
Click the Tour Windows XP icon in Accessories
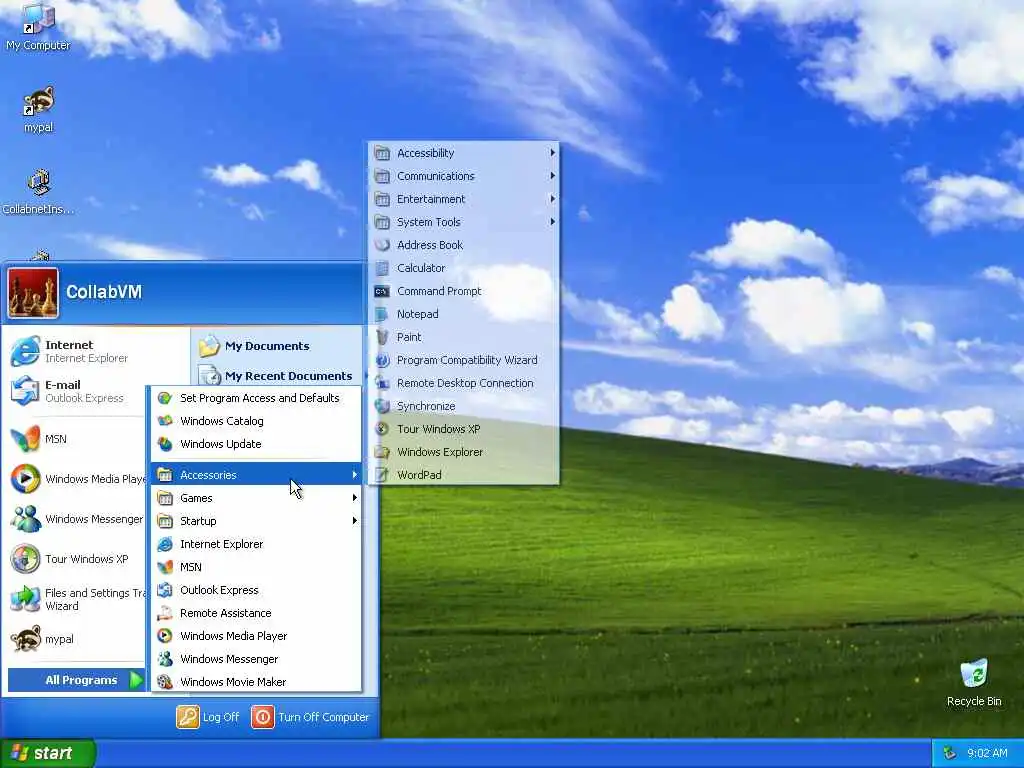click(382, 429)
